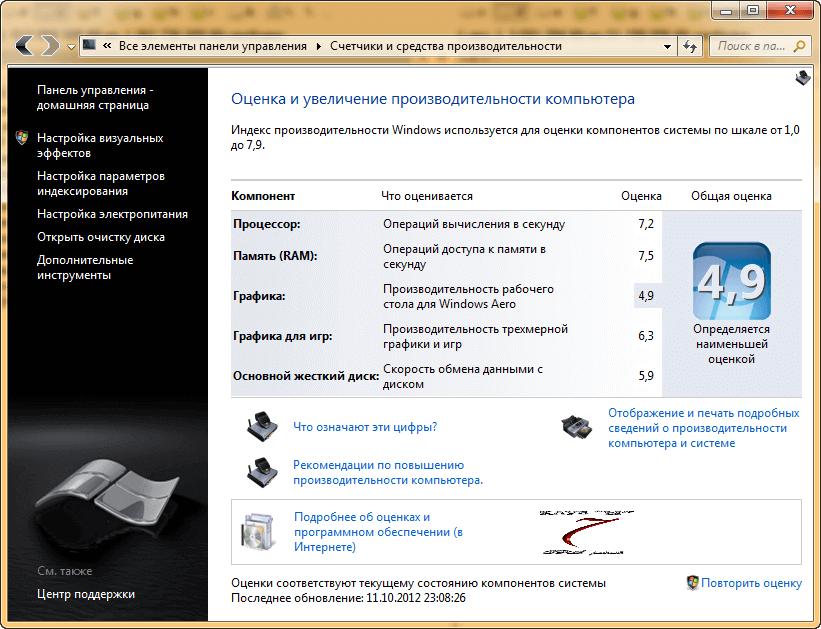Open 'Панель управления - домашняя страница' link
The image size is (821, 629).
95,97
